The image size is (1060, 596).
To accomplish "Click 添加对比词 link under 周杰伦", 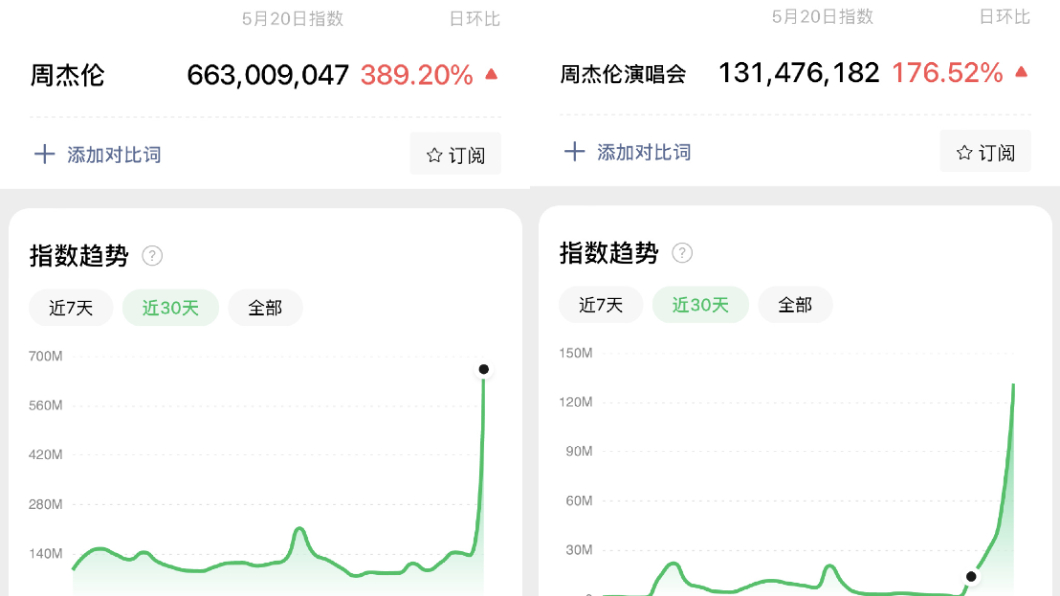I will [114, 155].
